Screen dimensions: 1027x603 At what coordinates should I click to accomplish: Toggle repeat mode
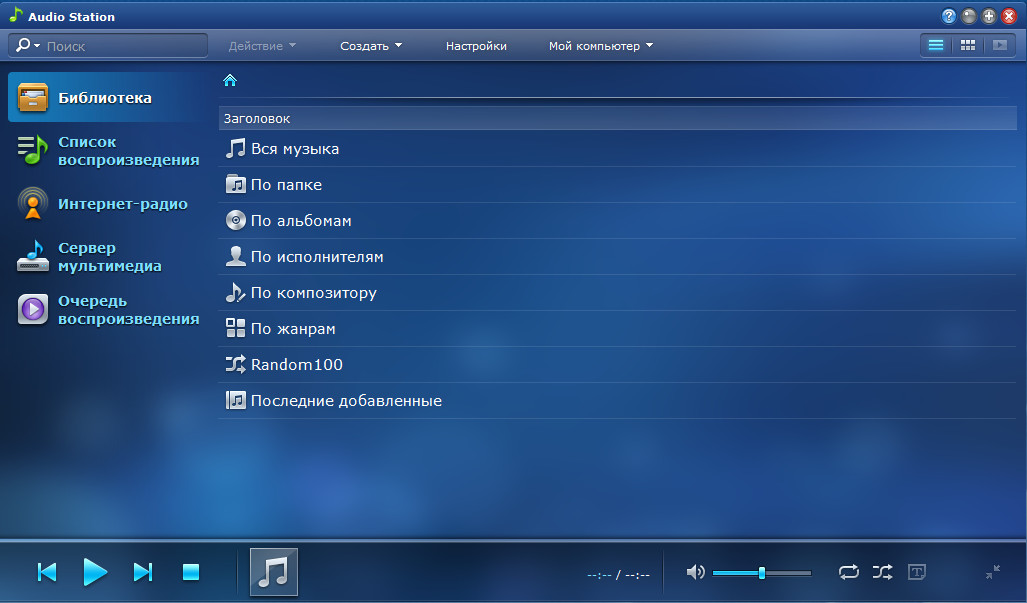(848, 572)
